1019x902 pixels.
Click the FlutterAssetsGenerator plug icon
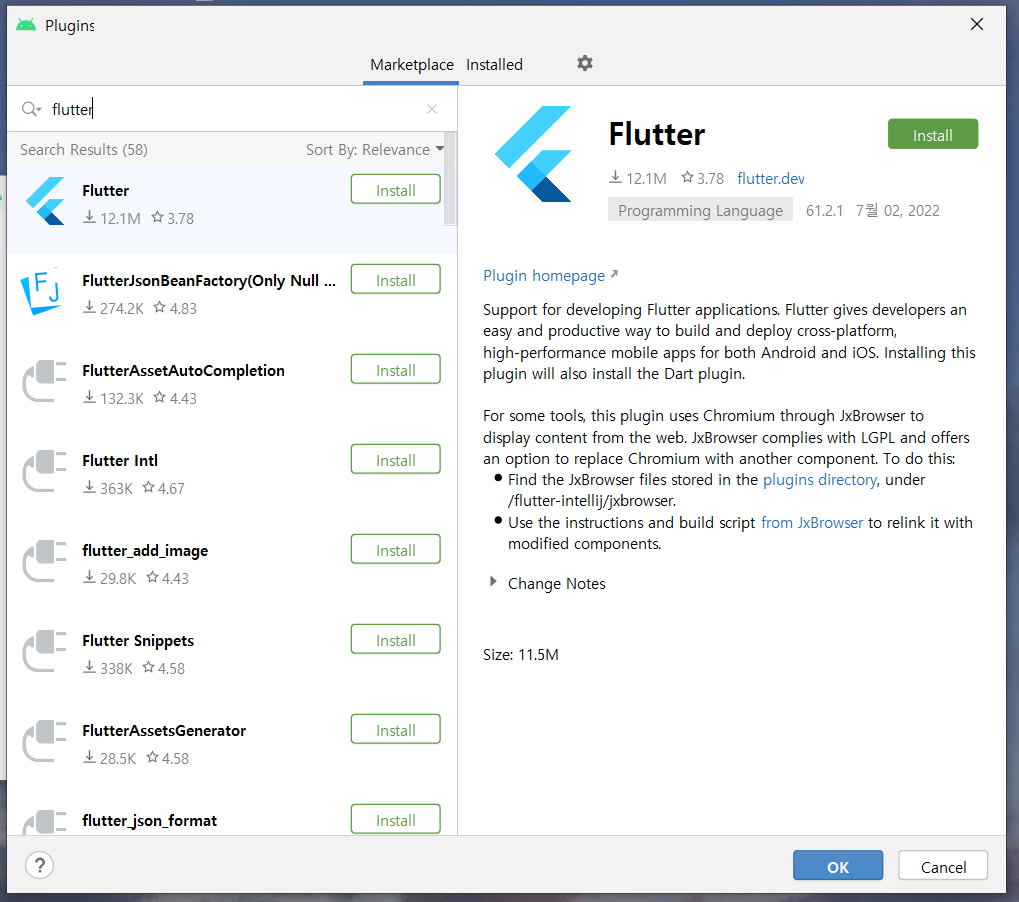coord(44,741)
